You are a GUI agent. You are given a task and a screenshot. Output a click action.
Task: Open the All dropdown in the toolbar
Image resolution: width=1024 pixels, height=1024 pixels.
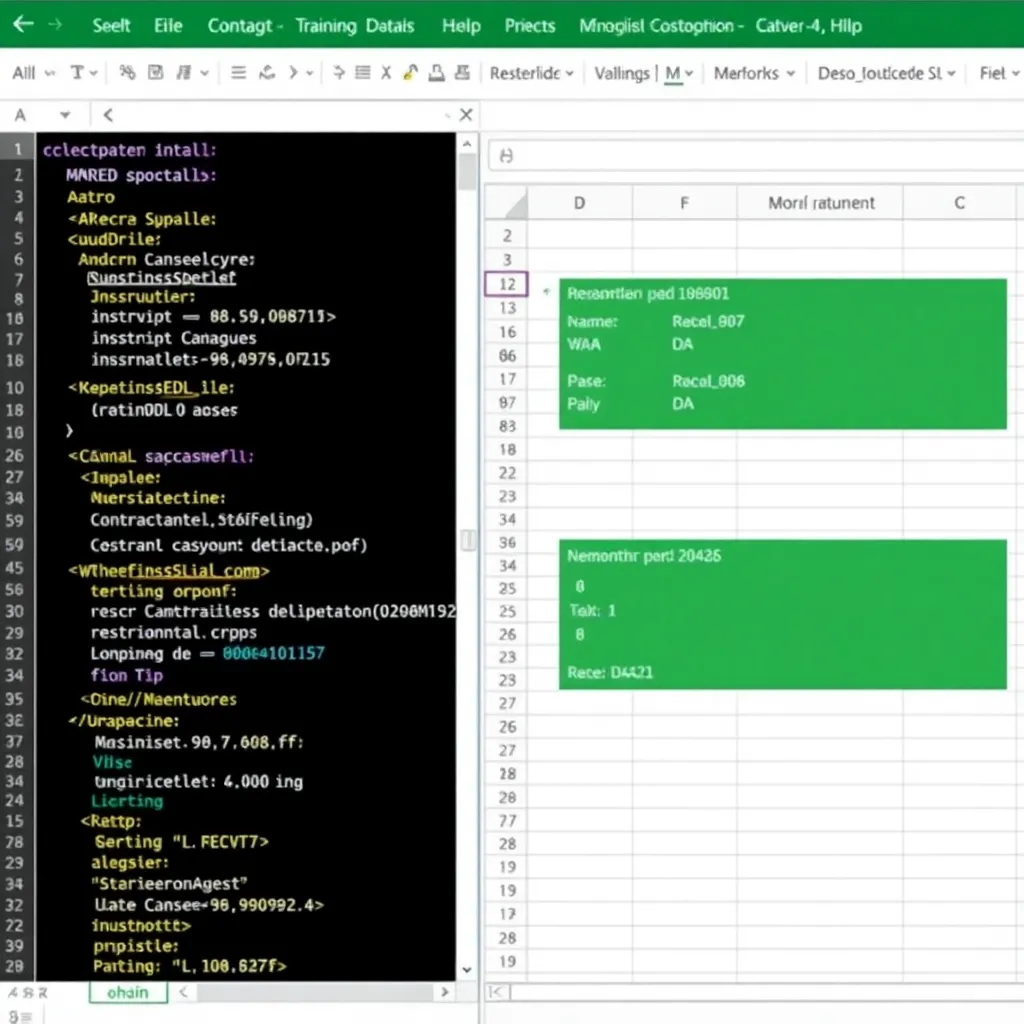pyautogui.click(x=31, y=73)
